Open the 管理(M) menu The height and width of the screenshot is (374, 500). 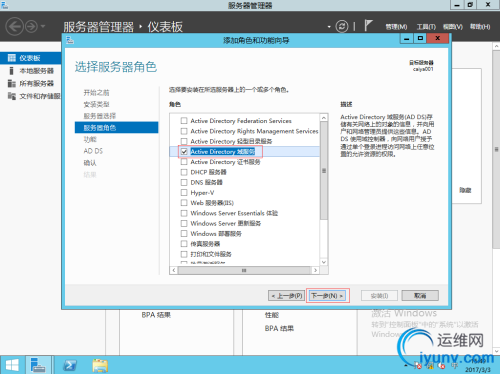pyautogui.click(x=396, y=27)
